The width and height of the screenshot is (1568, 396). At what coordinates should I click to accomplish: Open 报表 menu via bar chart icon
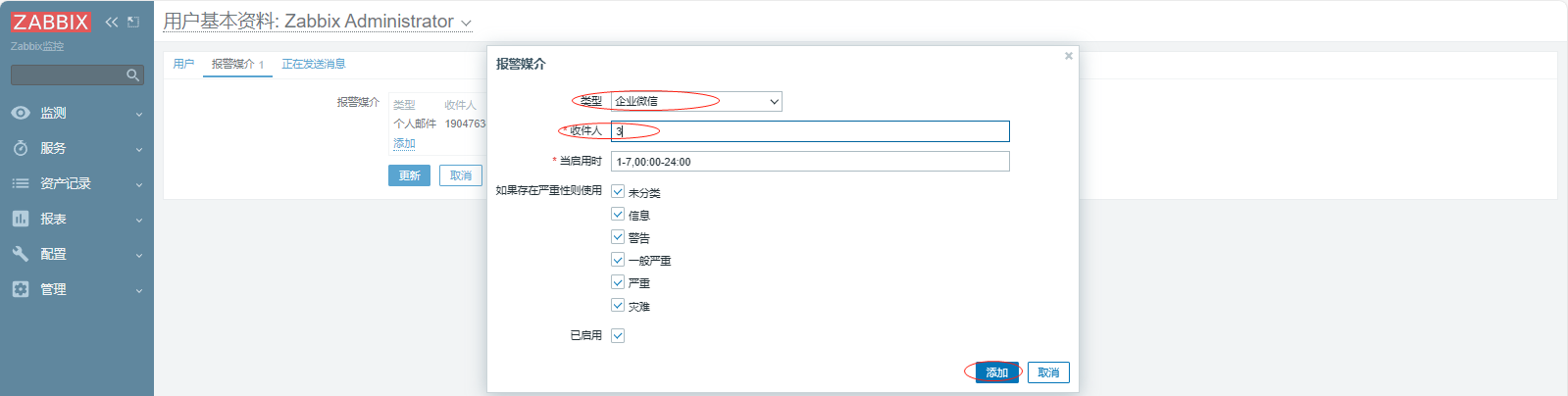21,219
